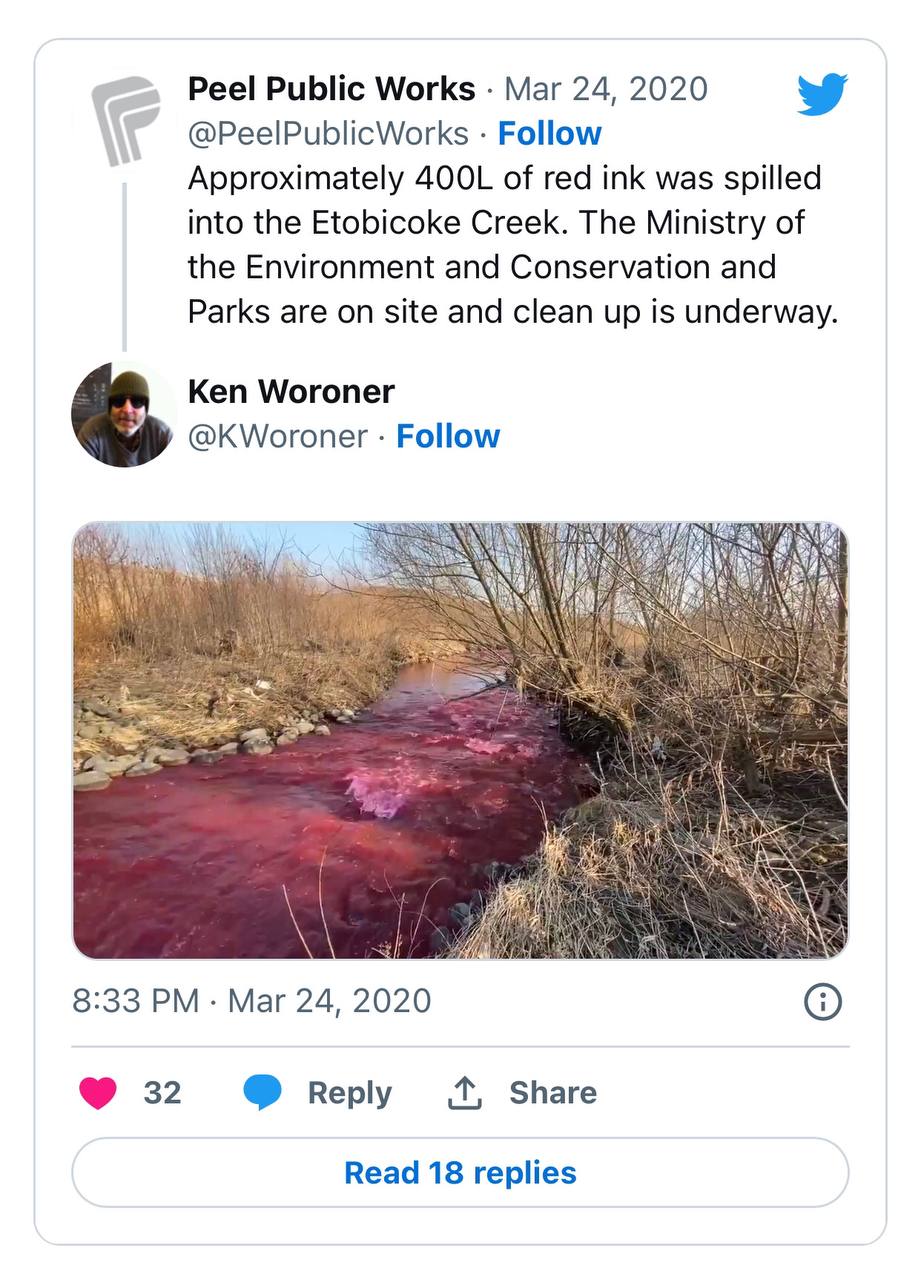921x1280 pixels.
Task: Follow the @KWoroner account
Action: click(448, 436)
